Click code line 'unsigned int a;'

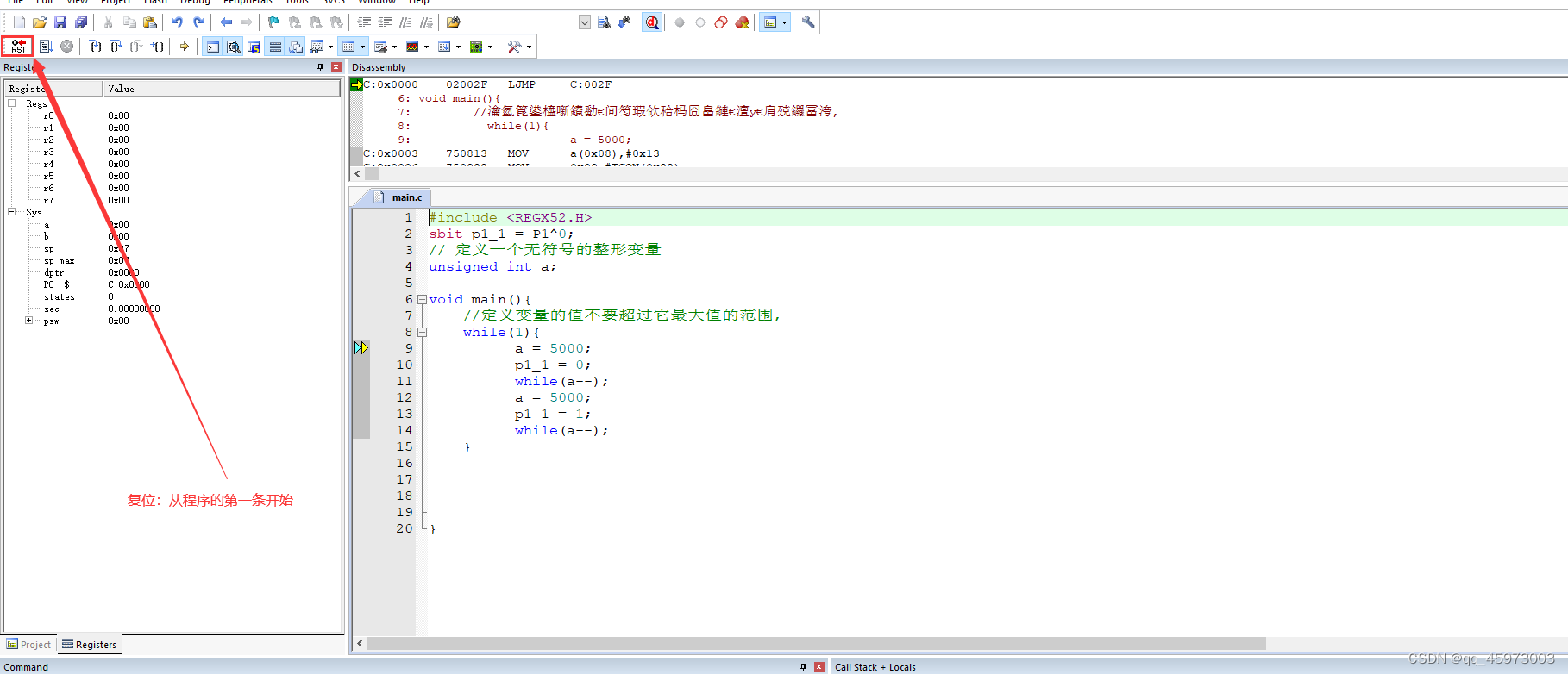click(x=492, y=267)
